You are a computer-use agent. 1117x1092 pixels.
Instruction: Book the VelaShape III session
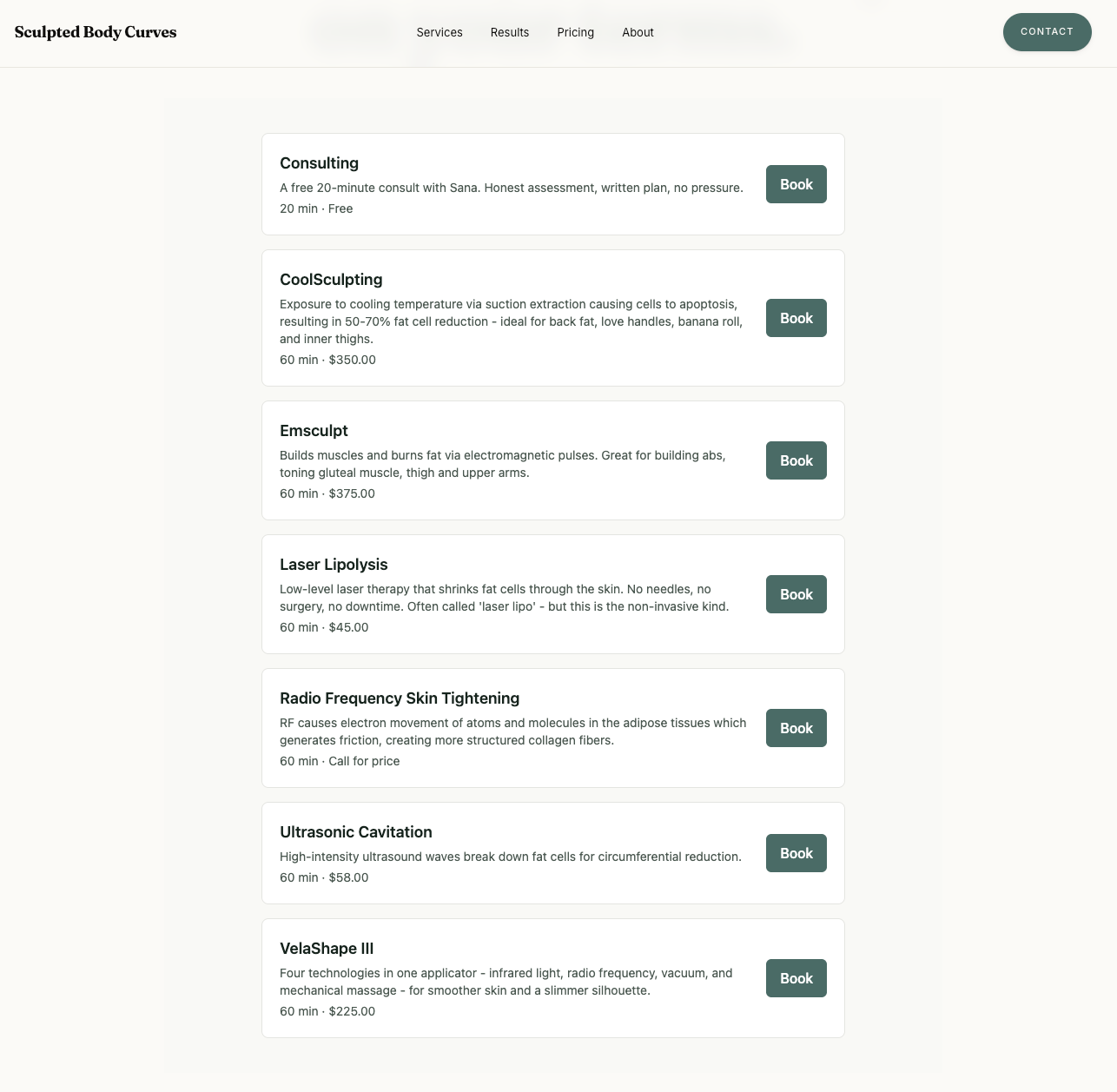pyautogui.click(x=796, y=978)
